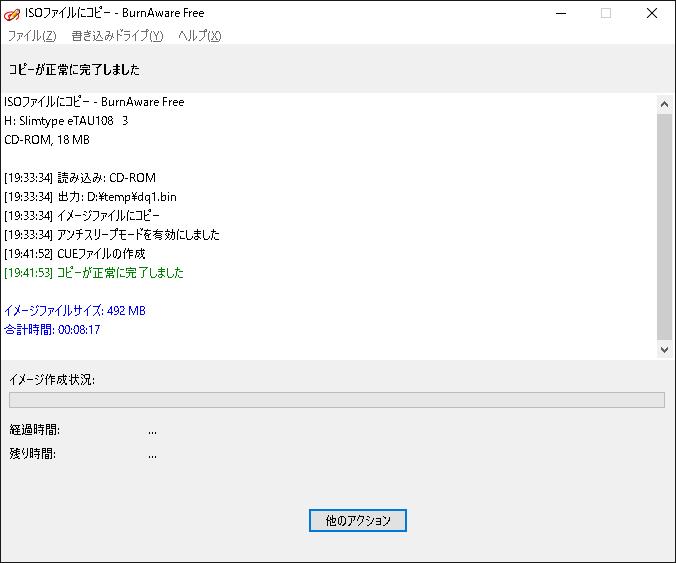Click the log vertical scrollbar thumb
Viewport: 676px width, 563px height.
point(664,226)
